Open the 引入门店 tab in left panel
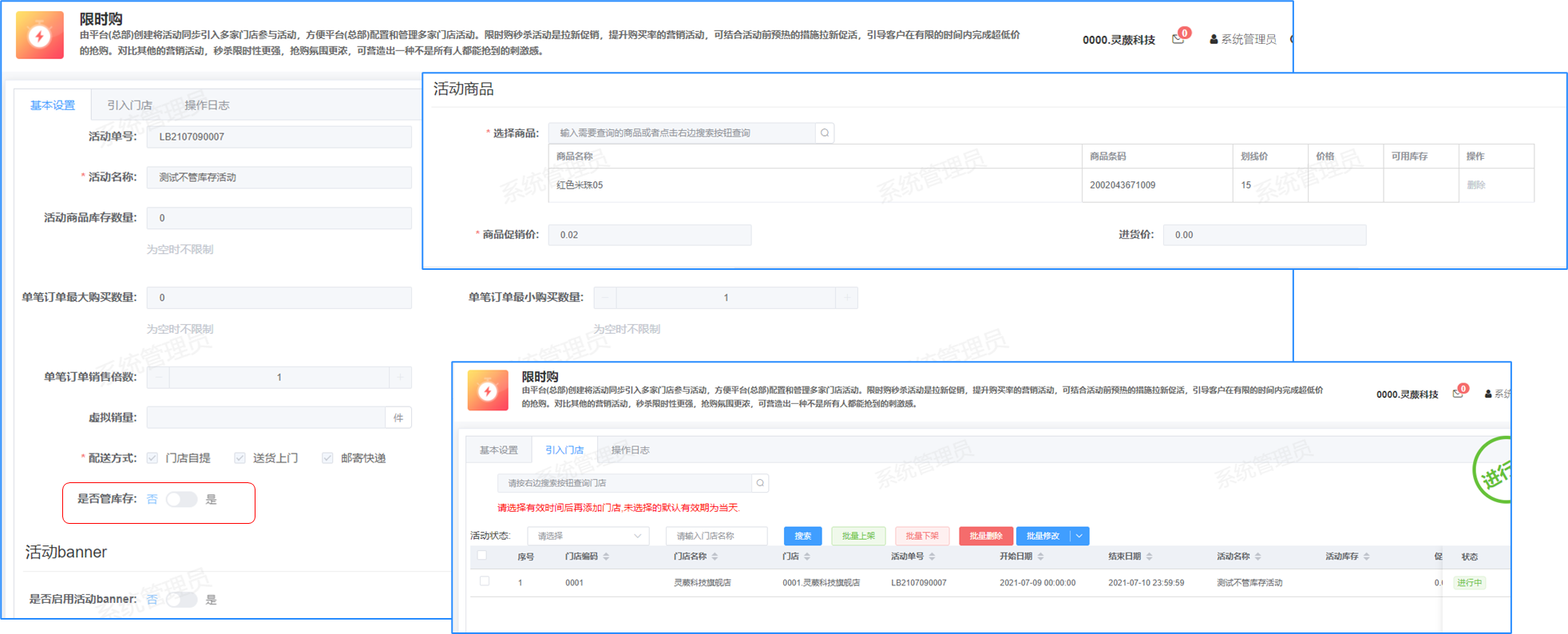Viewport: 1568px width, 634px height. click(x=129, y=105)
